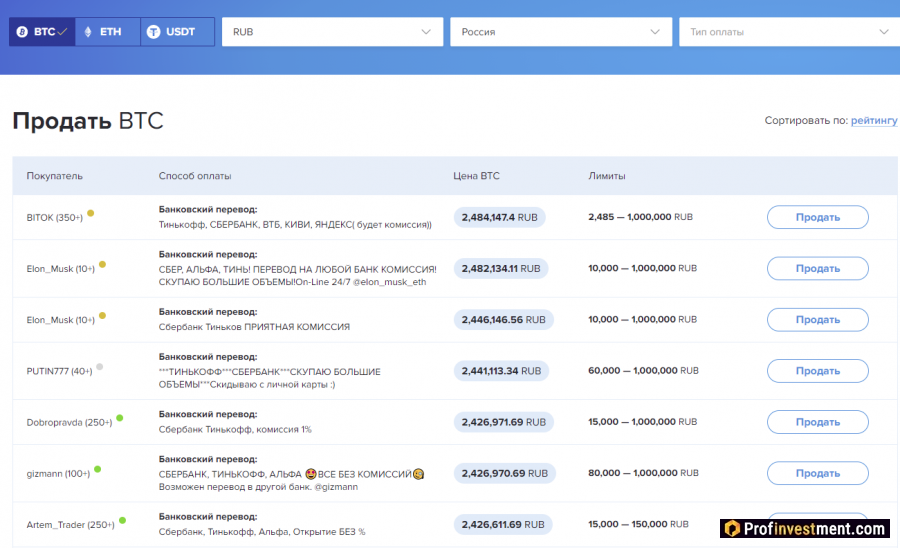Open Elon_Musk buyer with ПРИЯТНАЯ КОМИССИЯ offer
The image size is (900, 548).
pos(60,320)
